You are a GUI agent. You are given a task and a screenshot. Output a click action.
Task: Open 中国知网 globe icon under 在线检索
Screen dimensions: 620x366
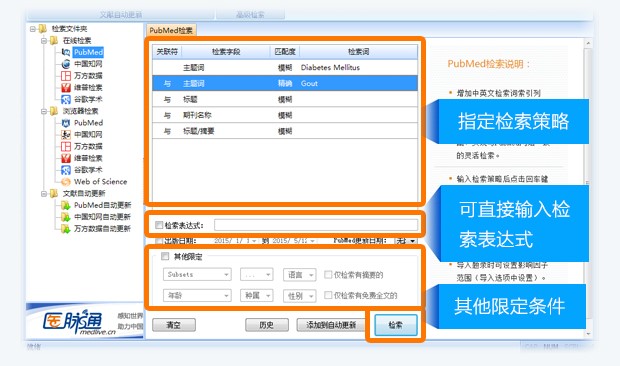tap(66, 64)
